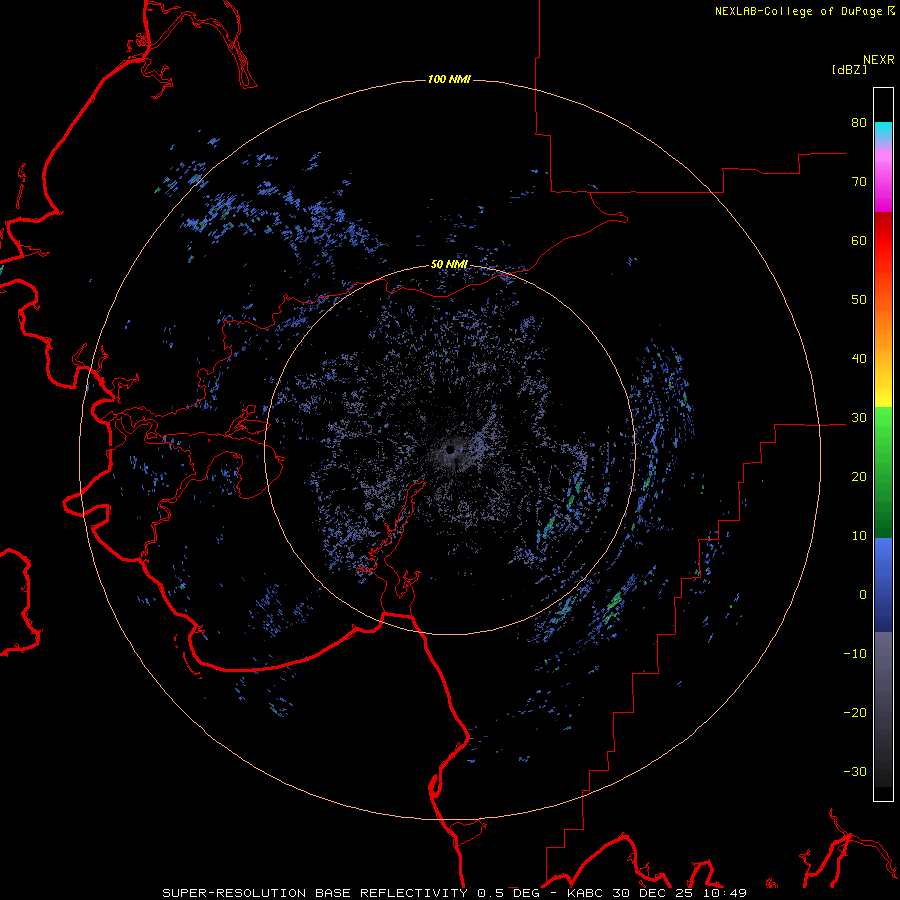Click the [dBZ] unit label
The width and height of the screenshot is (900, 900).
pos(849,69)
